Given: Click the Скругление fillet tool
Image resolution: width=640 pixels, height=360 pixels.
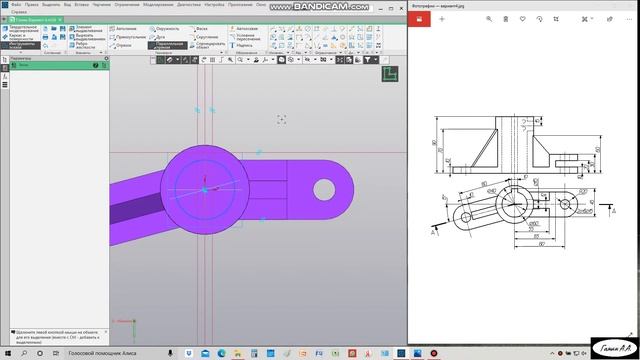Looking at the screenshot, I should [204, 37].
